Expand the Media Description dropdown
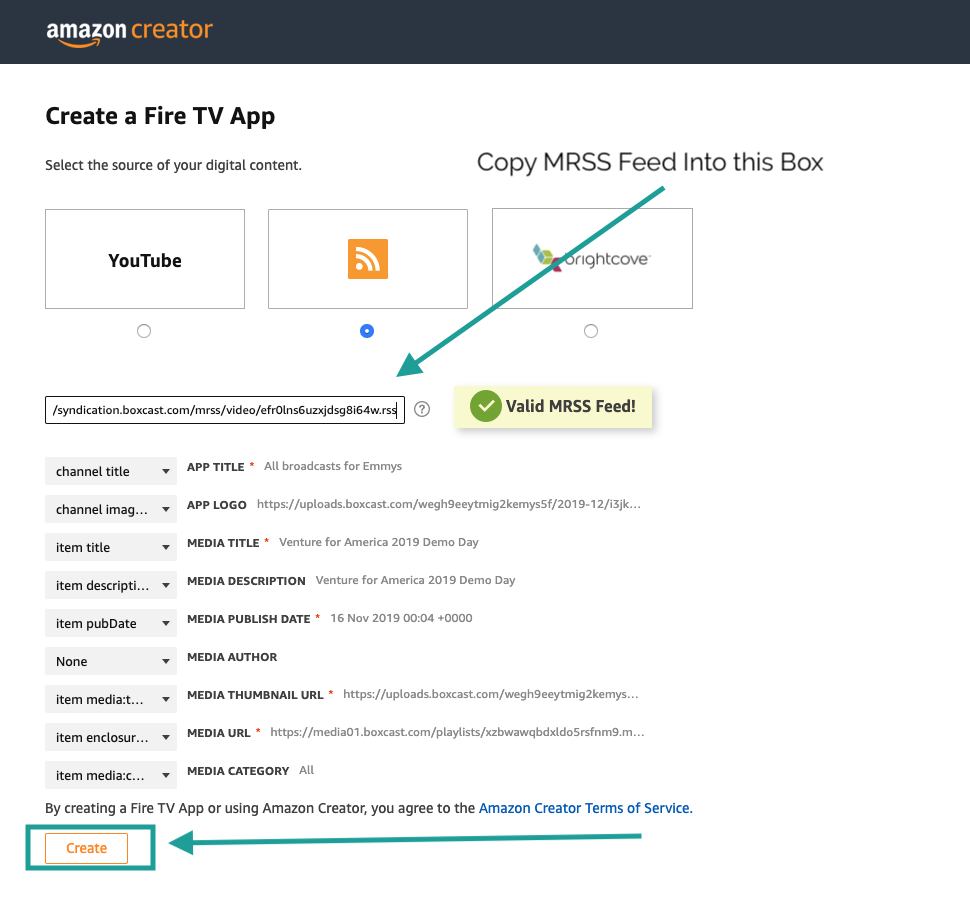Image resolution: width=970 pixels, height=899 pixels. 111,585
